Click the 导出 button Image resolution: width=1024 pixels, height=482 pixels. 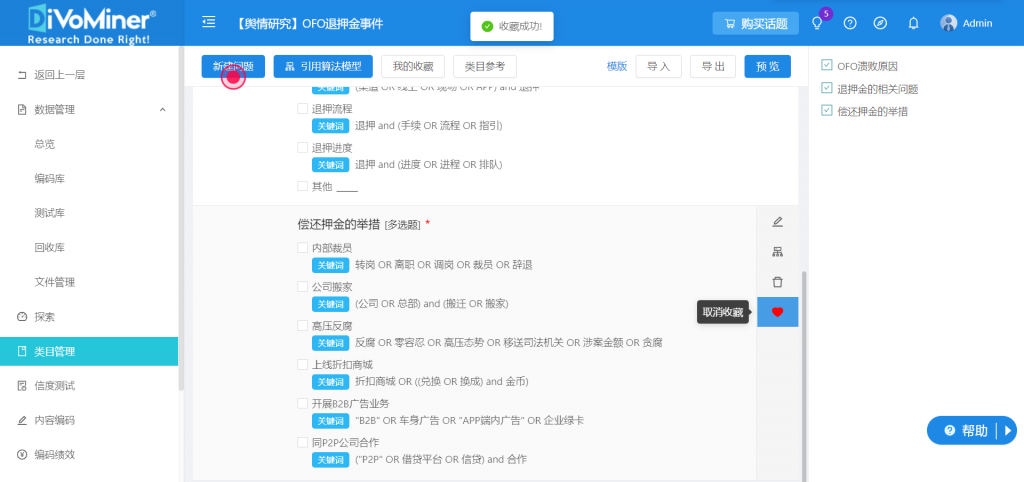(x=713, y=66)
